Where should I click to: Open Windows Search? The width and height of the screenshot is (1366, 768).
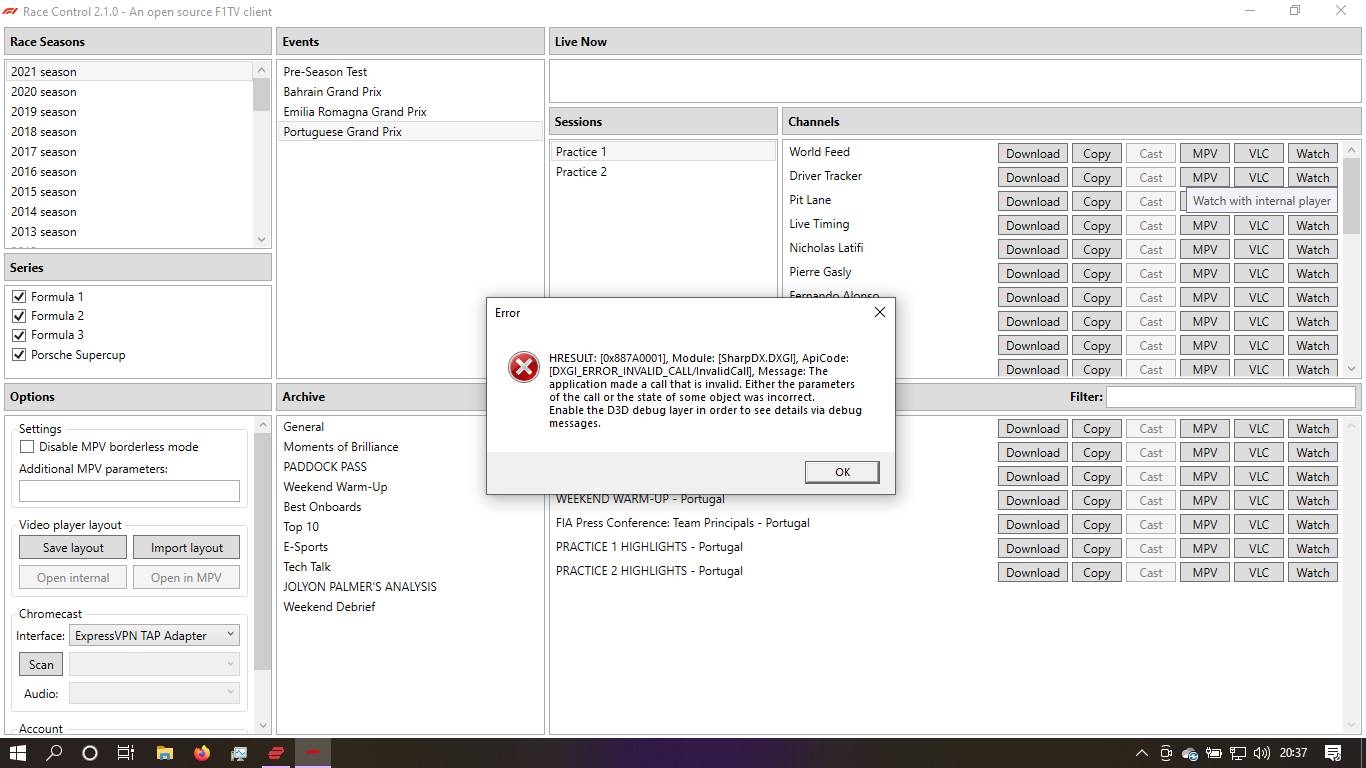click(54, 753)
